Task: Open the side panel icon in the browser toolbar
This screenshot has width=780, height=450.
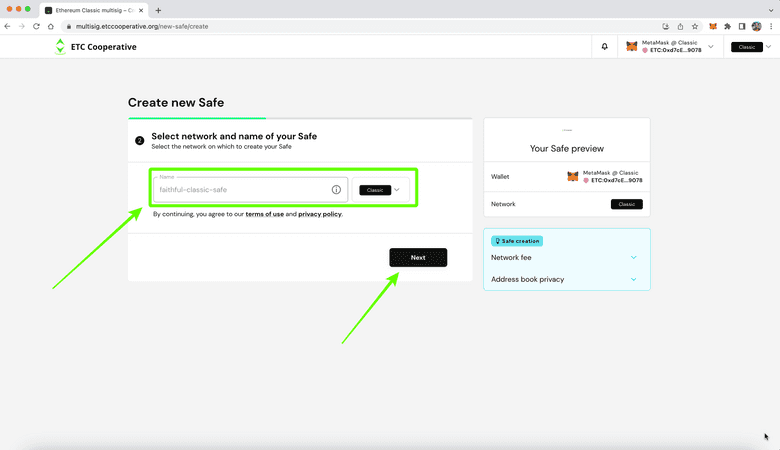Action: click(x=742, y=26)
